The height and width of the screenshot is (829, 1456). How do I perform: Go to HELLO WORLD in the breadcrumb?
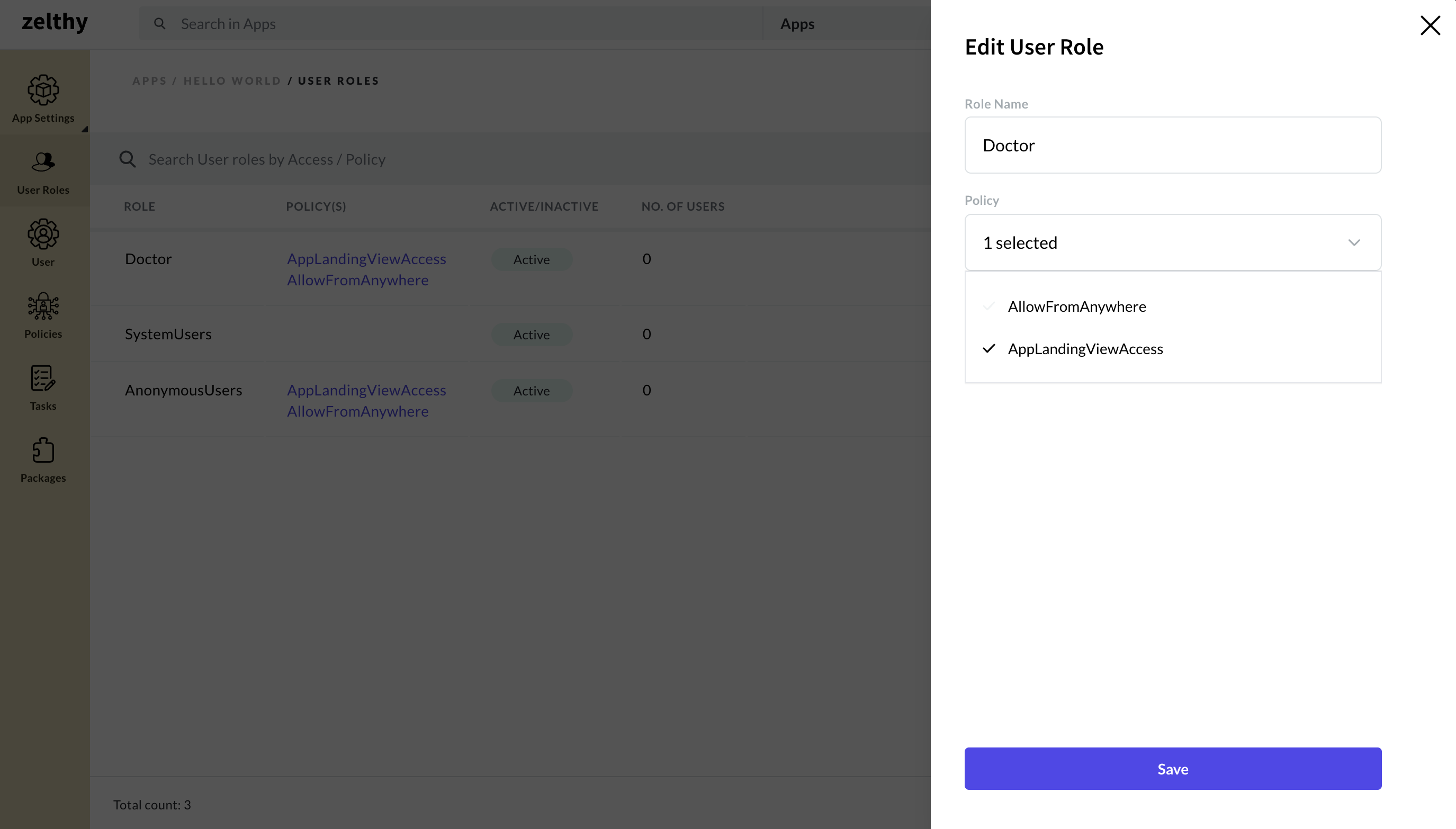[x=232, y=80]
